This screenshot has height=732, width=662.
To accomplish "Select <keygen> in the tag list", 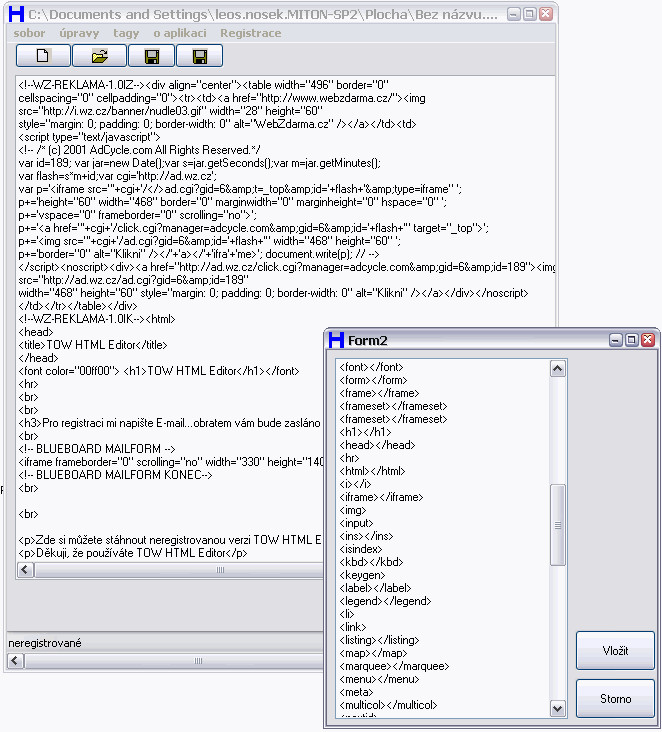I will pos(362,575).
